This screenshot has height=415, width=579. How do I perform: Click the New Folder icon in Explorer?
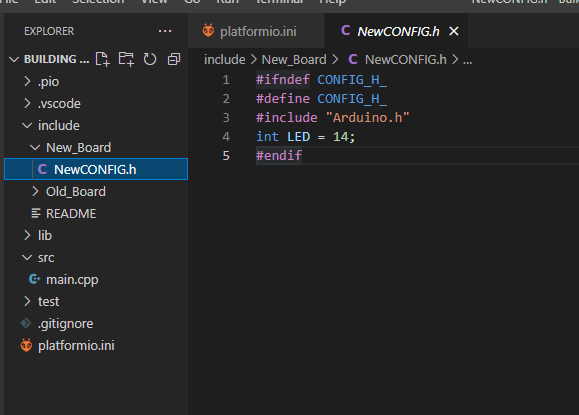point(126,59)
